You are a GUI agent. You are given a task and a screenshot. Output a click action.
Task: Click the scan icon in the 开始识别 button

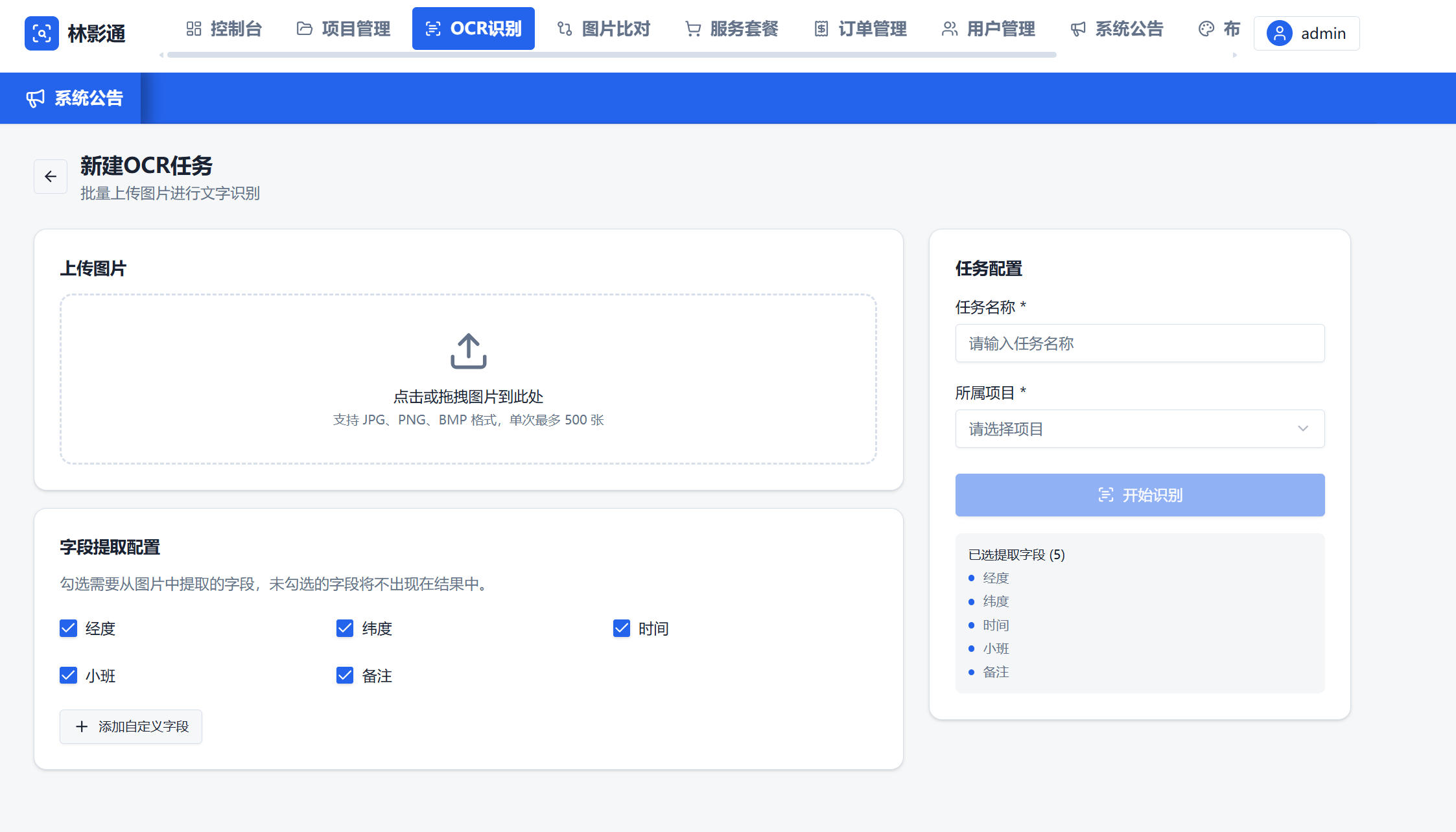click(1106, 495)
